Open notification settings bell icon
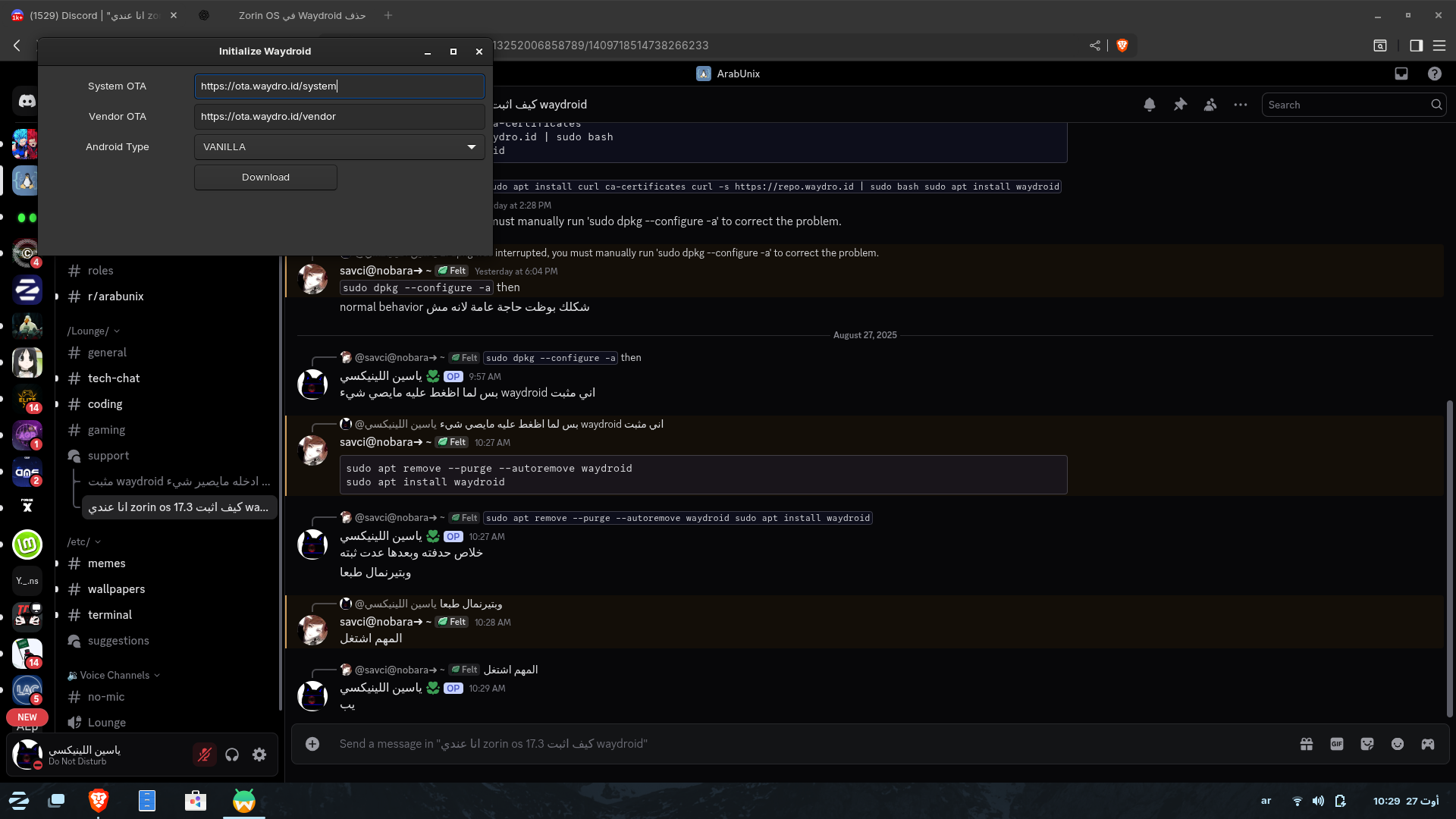This screenshot has width=1456, height=819. pos(1150,105)
